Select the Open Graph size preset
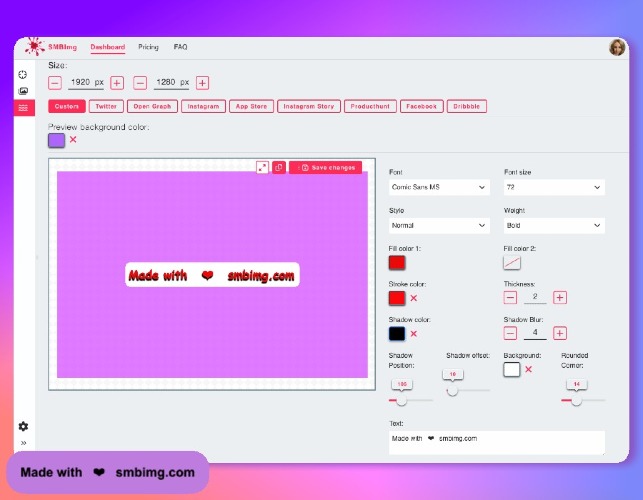The image size is (643, 500). tap(152, 106)
